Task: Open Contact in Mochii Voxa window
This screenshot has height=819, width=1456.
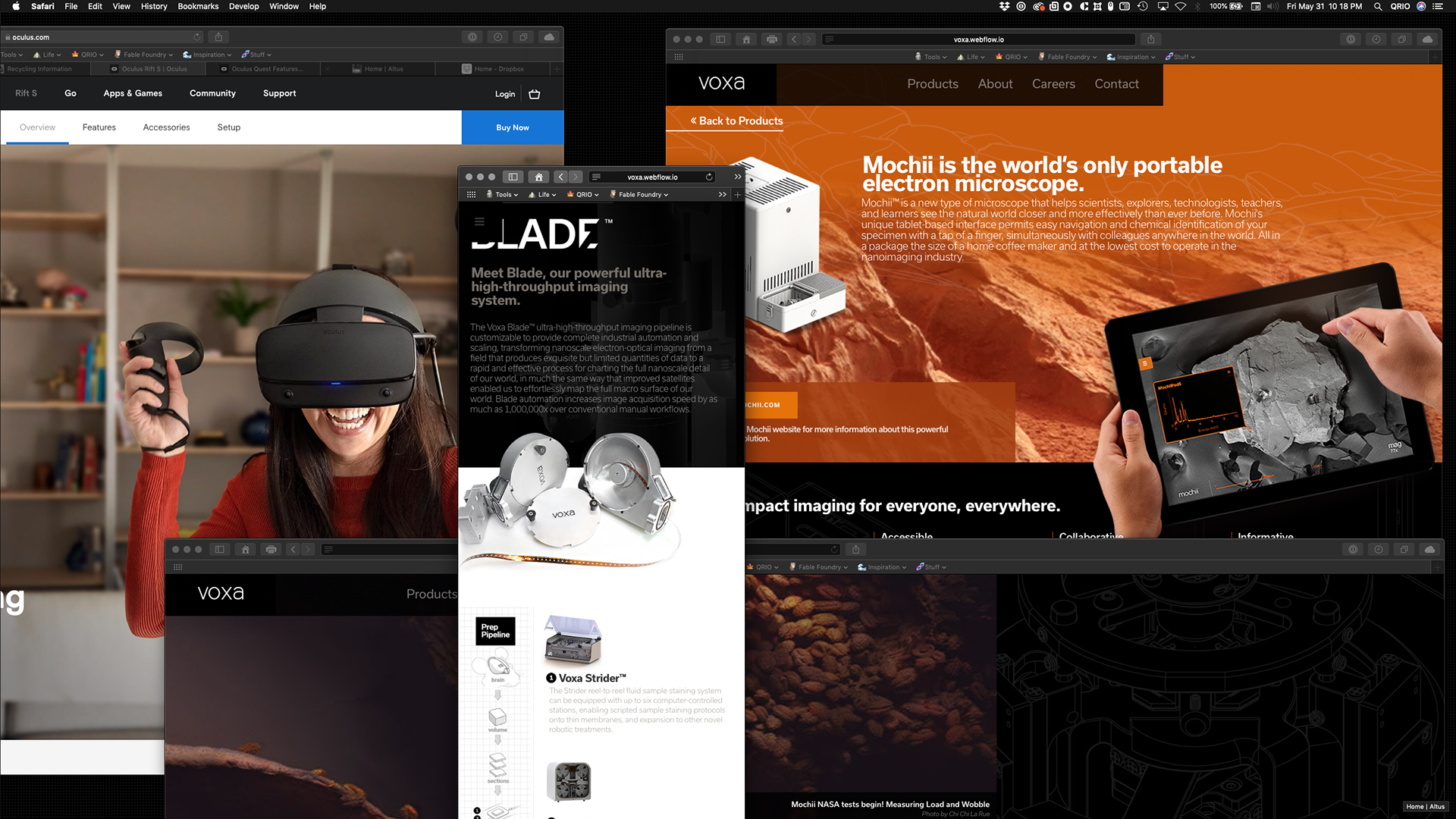Action: point(1116,84)
